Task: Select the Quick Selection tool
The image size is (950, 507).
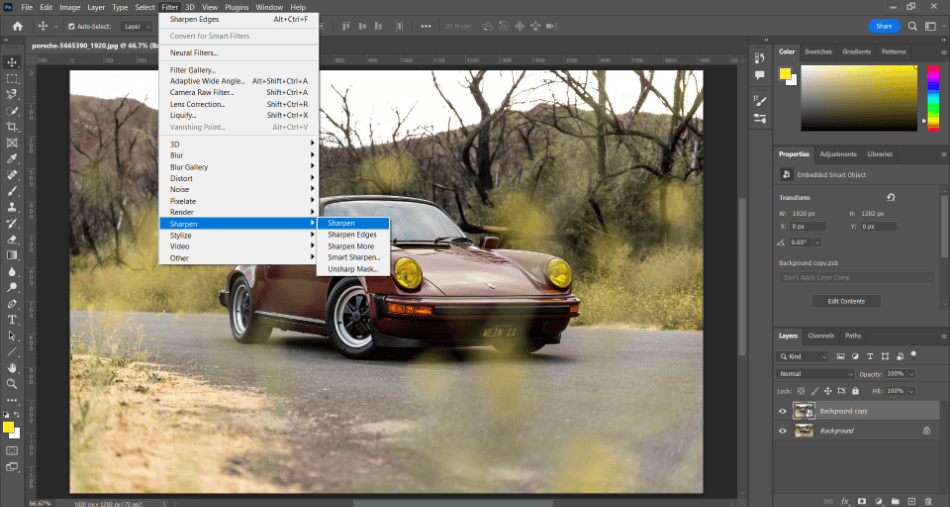Action: [12, 111]
